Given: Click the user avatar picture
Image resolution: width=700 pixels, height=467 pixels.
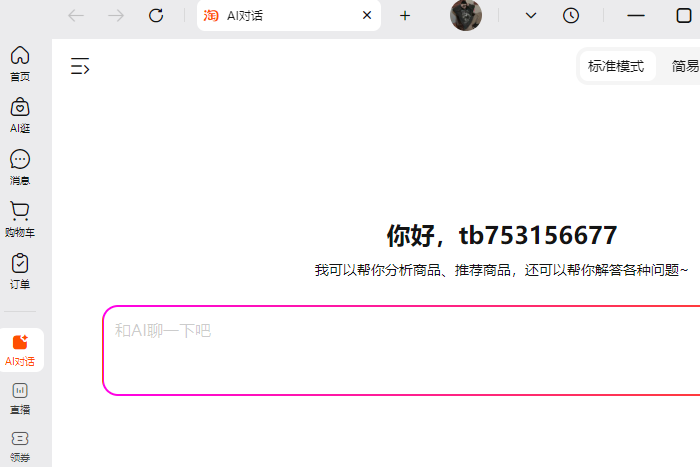Looking at the screenshot, I should [466, 15].
